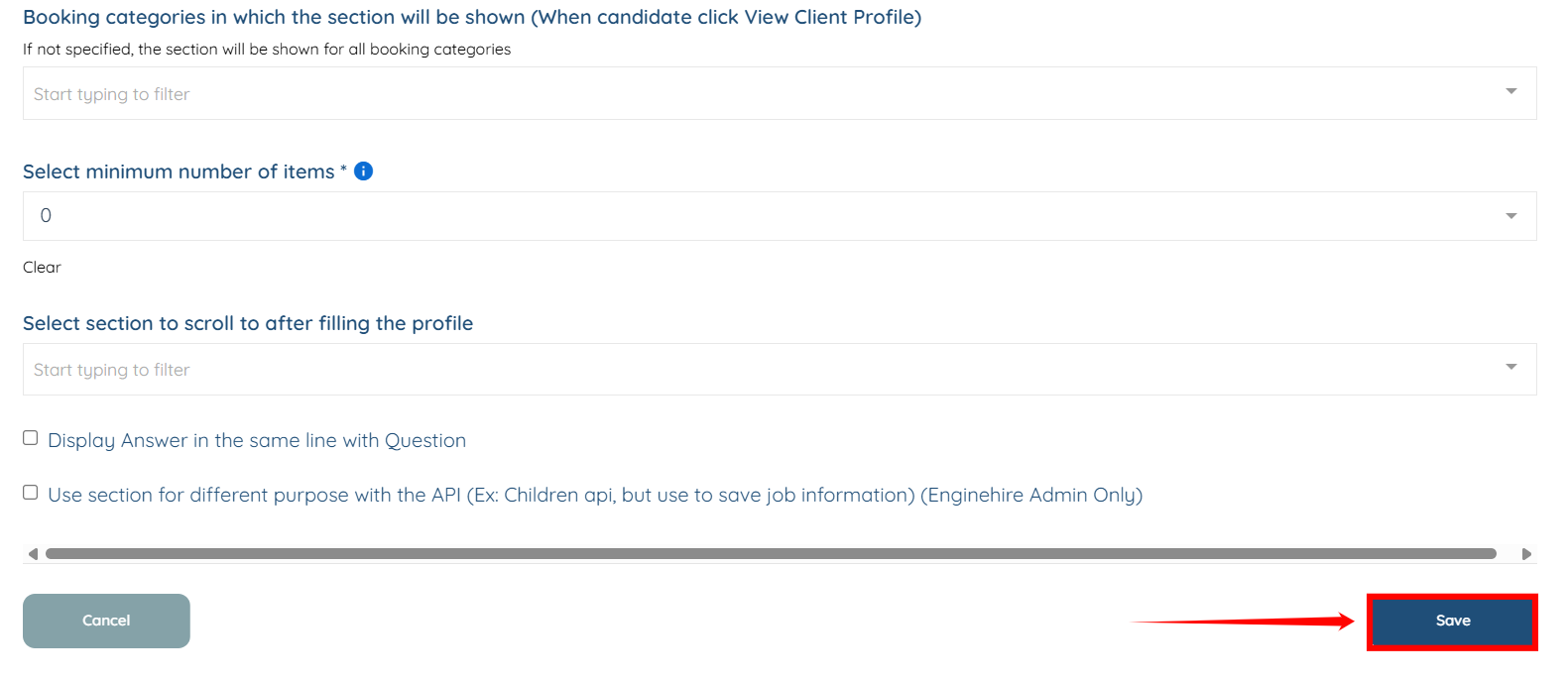Expand the booking categories dropdown arrow
The height and width of the screenshot is (681, 1568).
pyautogui.click(x=1510, y=92)
